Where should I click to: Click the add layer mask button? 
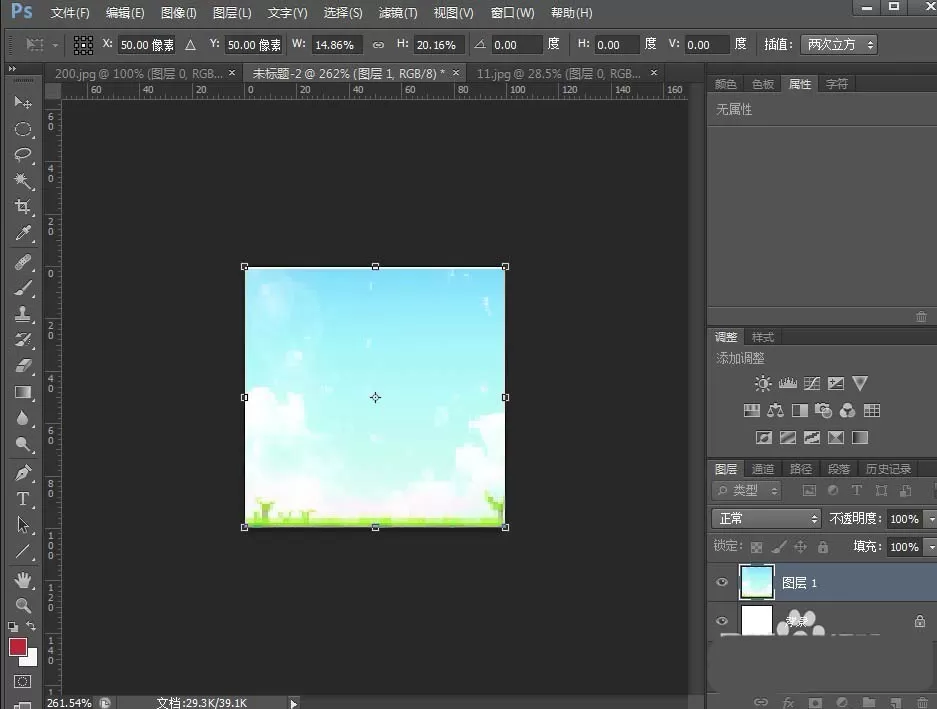click(815, 702)
